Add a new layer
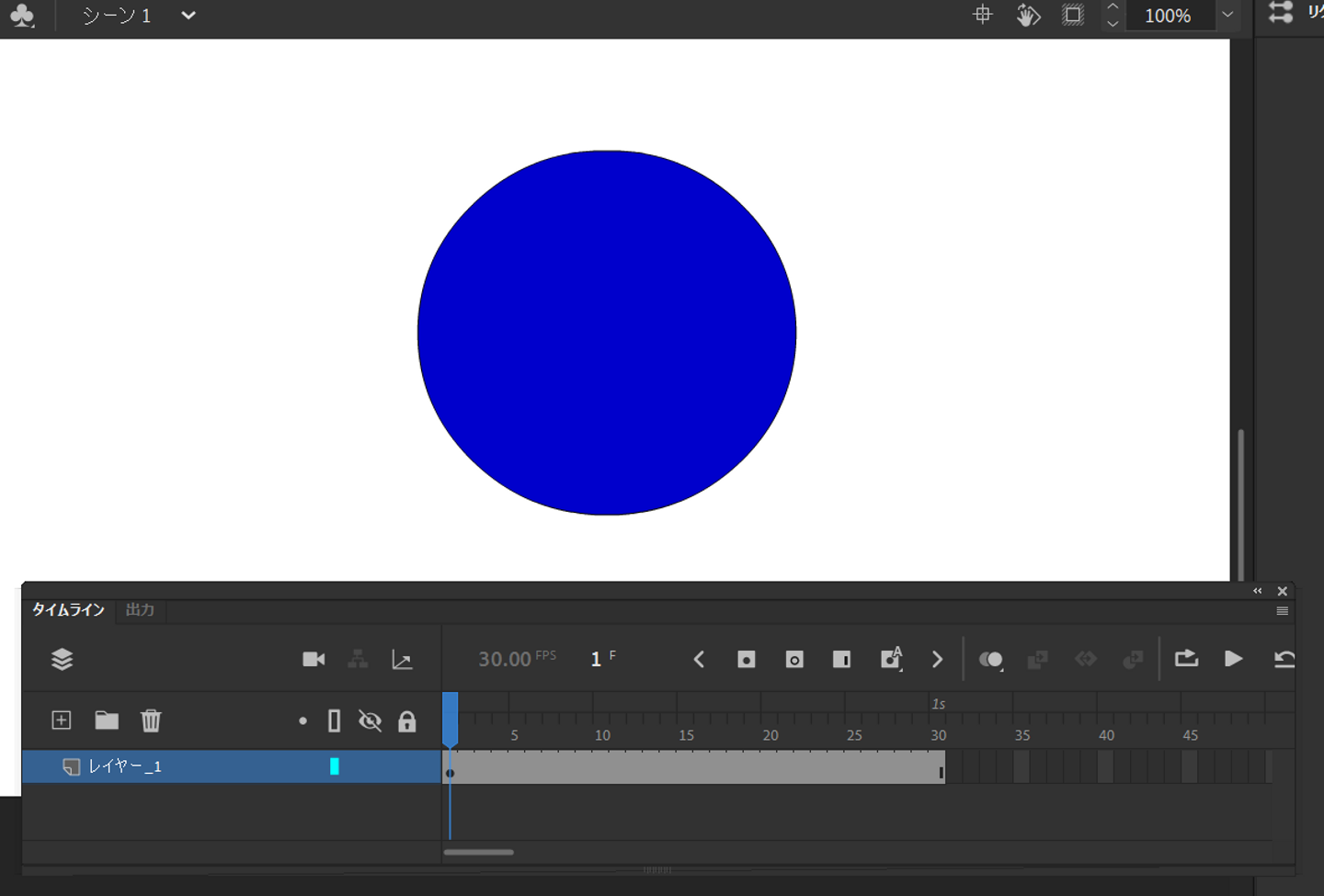Screen dimensions: 1324x896 pyautogui.click(x=62, y=720)
